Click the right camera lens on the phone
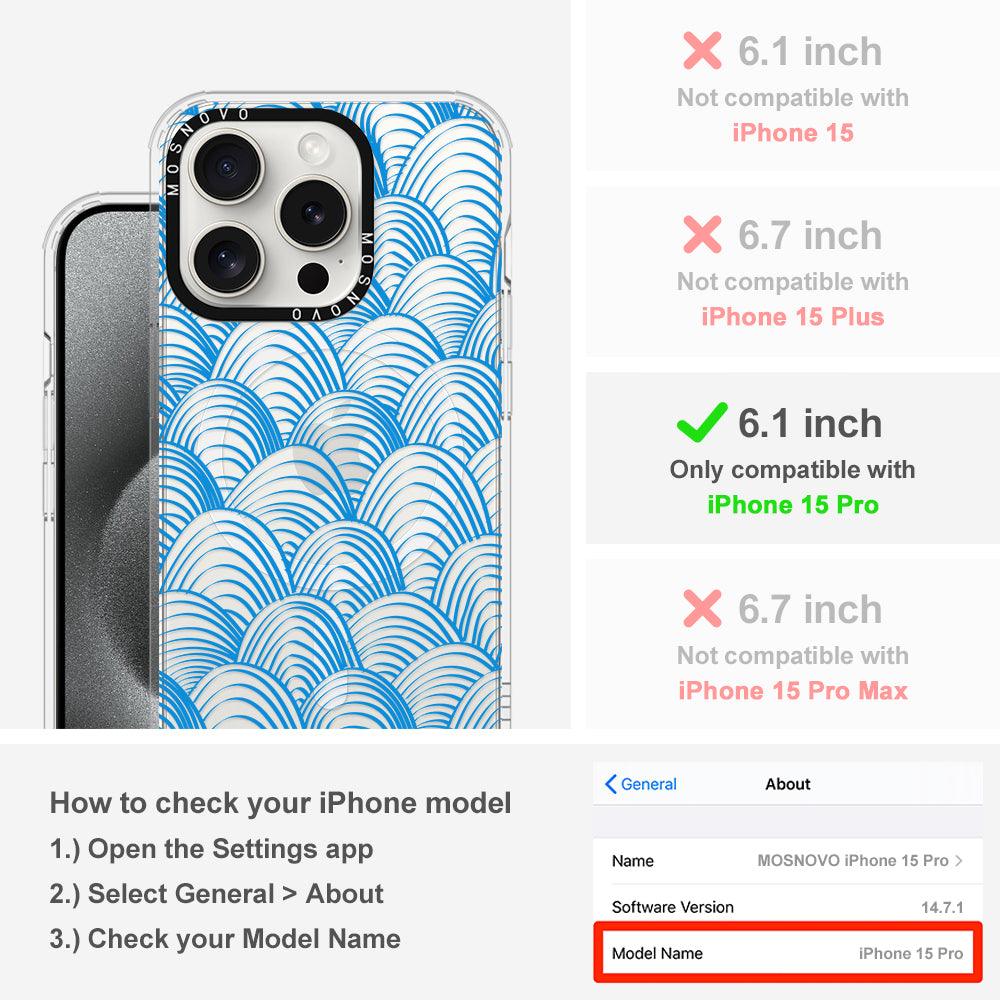This screenshot has height=1000, width=1000. coord(313,213)
